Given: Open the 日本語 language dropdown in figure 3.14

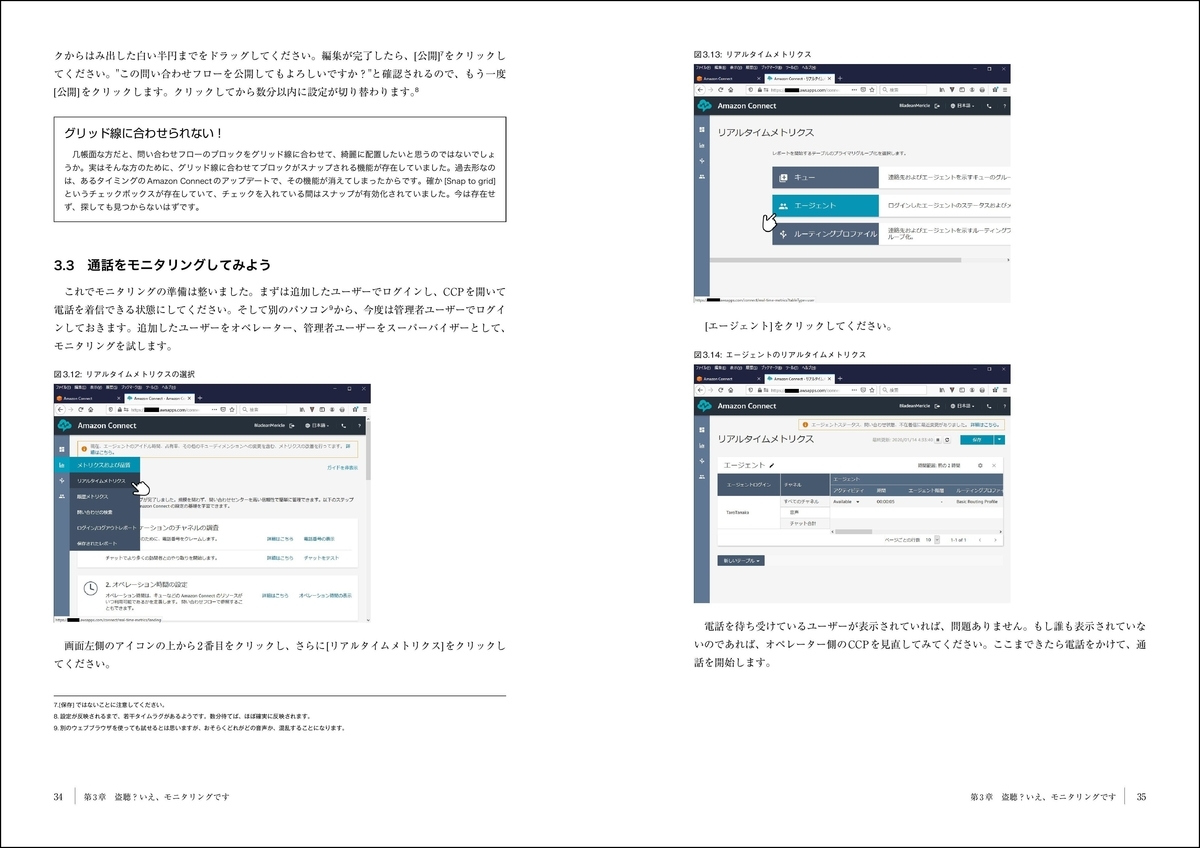Looking at the screenshot, I should click(963, 406).
